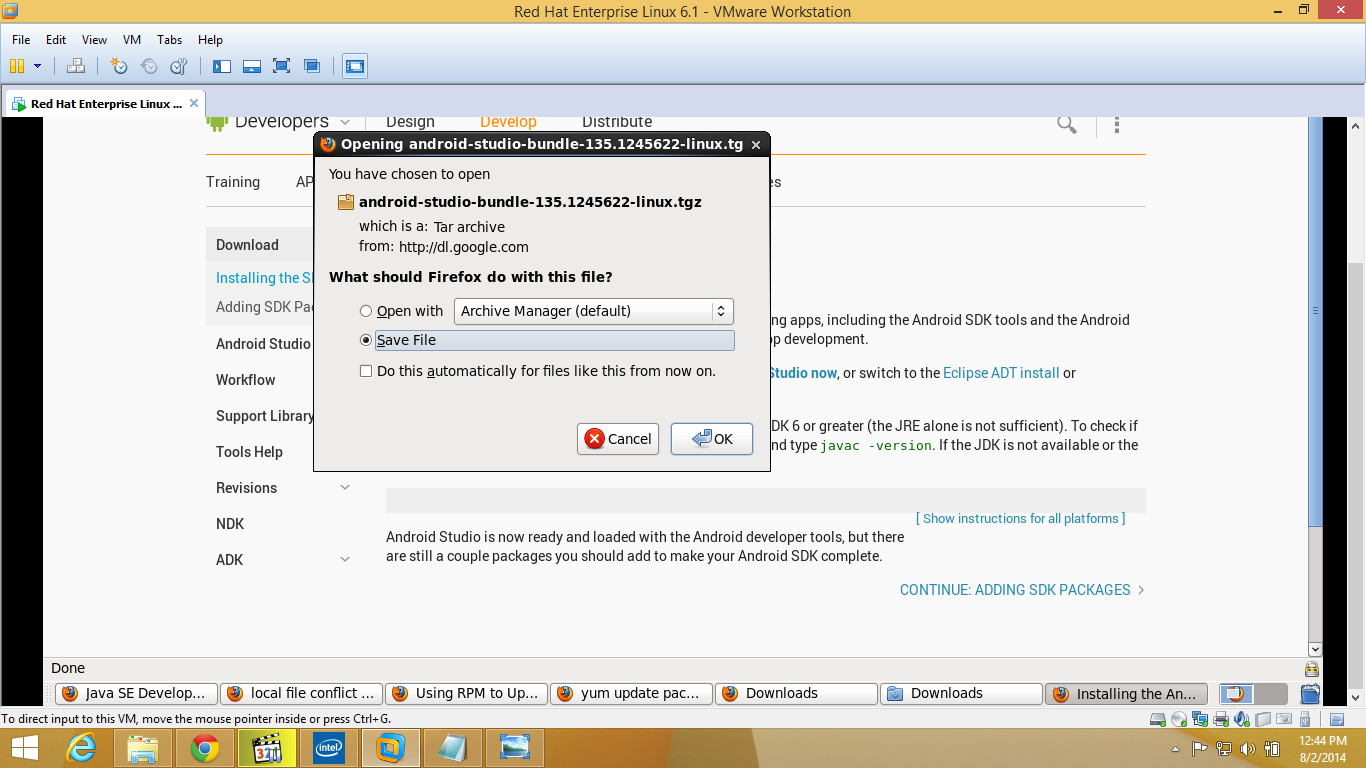This screenshot has width=1366, height=768.
Task: Open NDK in the left sidebar
Action: (x=230, y=524)
